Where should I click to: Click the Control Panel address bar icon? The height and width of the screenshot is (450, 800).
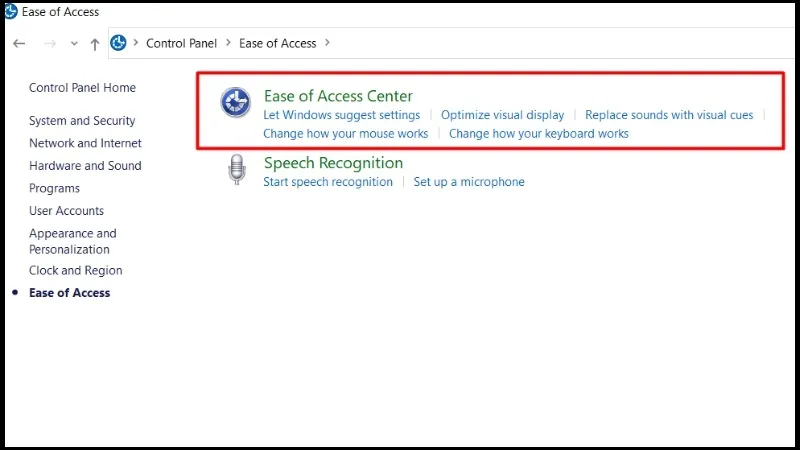pyautogui.click(x=118, y=43)
